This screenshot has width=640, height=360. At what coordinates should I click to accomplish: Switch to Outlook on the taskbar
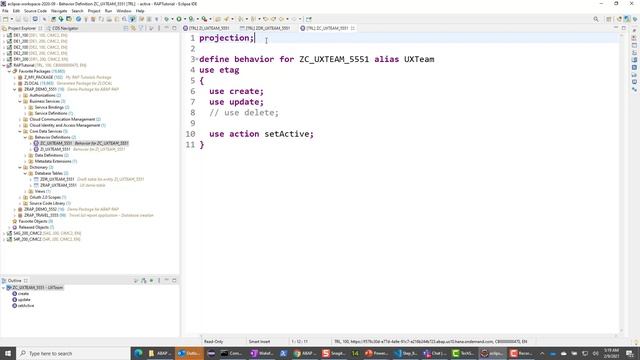click(x=188, y=353)
